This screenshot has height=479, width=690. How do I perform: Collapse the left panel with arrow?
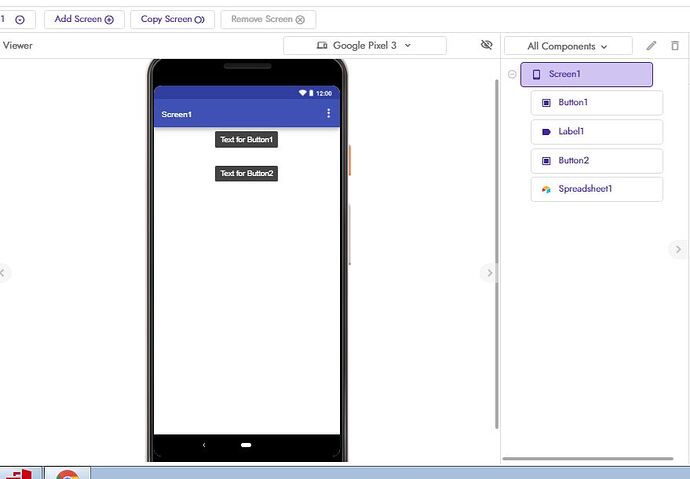tap(3, 272)
